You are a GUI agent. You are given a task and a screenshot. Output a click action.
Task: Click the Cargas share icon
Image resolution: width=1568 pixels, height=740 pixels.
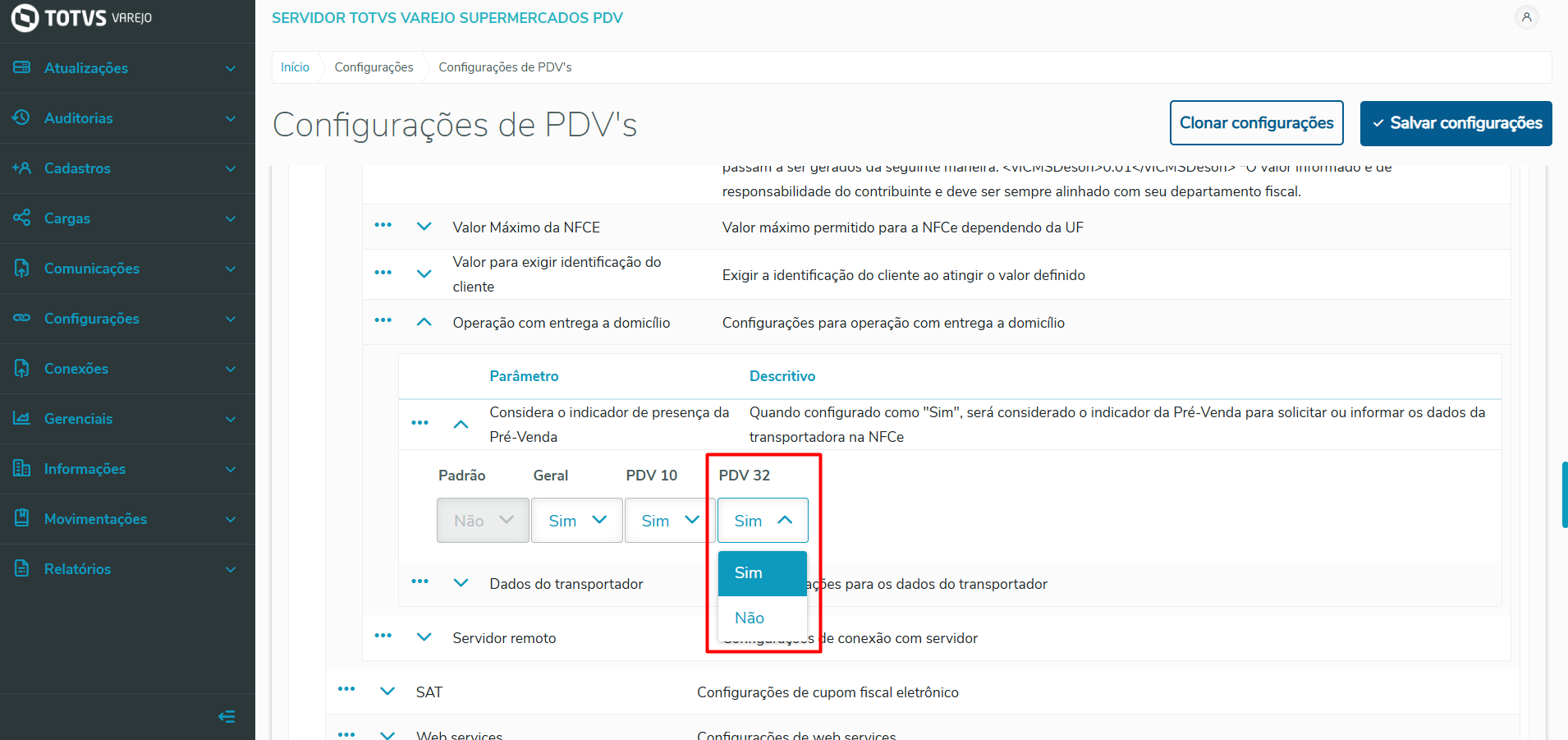(x=22, y=218)
